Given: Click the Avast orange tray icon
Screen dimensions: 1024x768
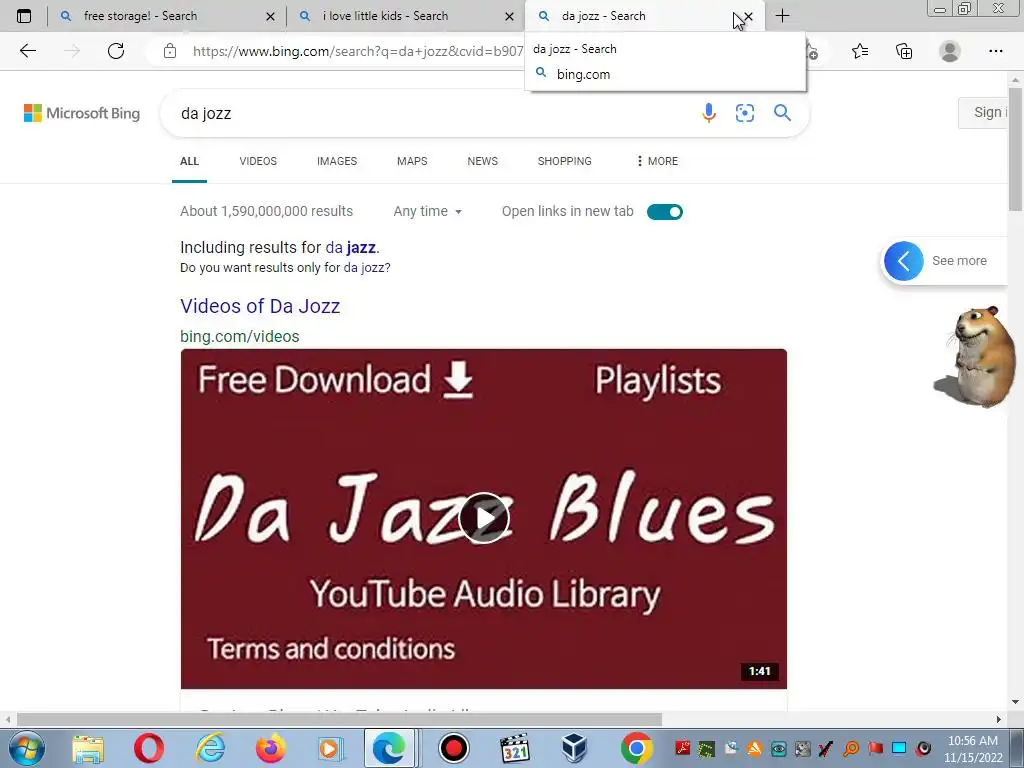Looking at the screenshot, I should click(754, 748).
